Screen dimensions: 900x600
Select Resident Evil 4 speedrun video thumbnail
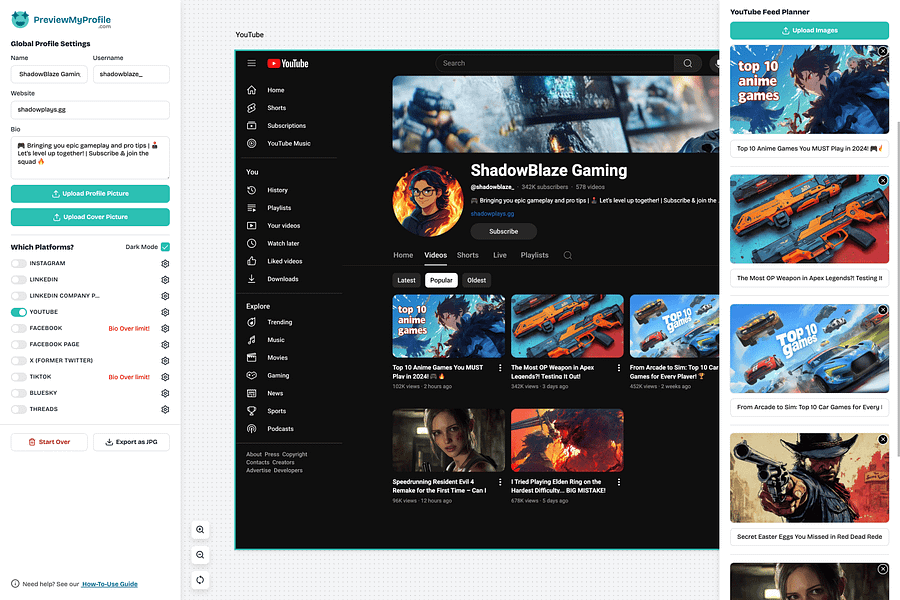pos(449,440)
